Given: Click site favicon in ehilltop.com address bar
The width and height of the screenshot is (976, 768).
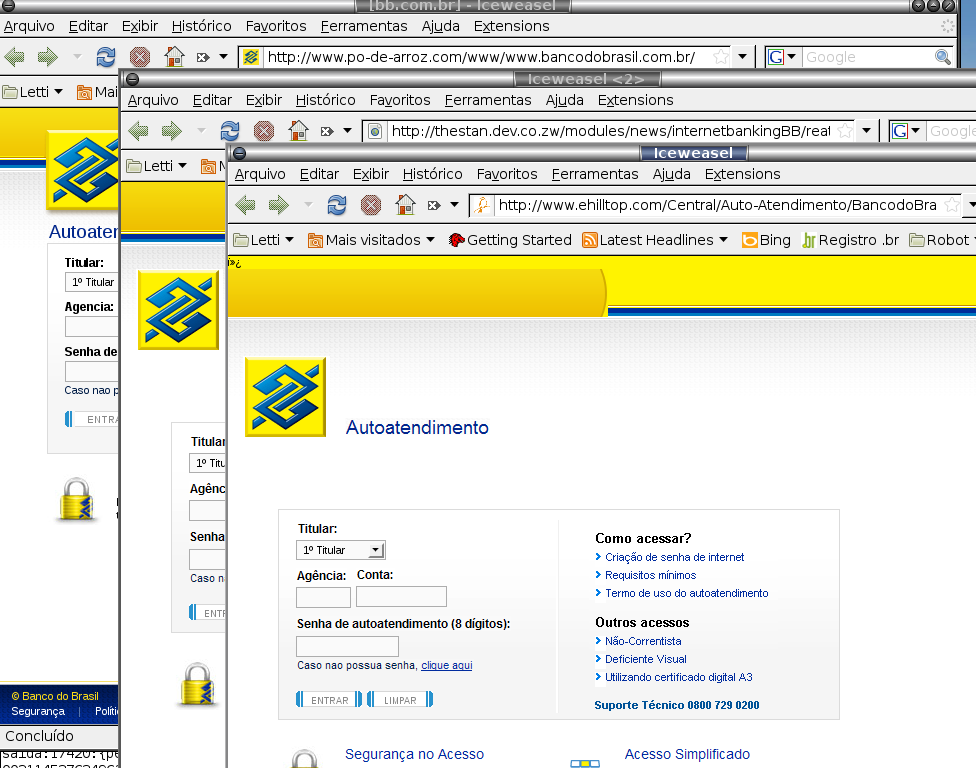Looking at the screenshot, I should (481, 205).
